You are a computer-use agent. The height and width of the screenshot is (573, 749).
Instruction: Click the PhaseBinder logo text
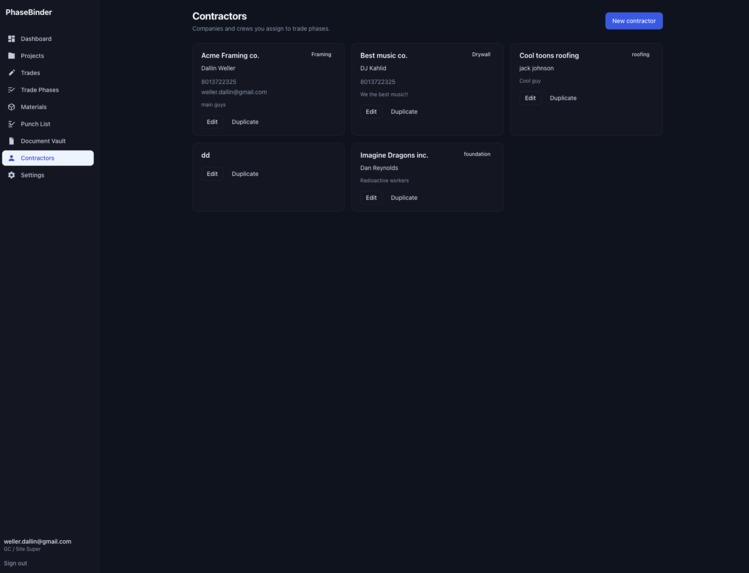pos(29,12)
